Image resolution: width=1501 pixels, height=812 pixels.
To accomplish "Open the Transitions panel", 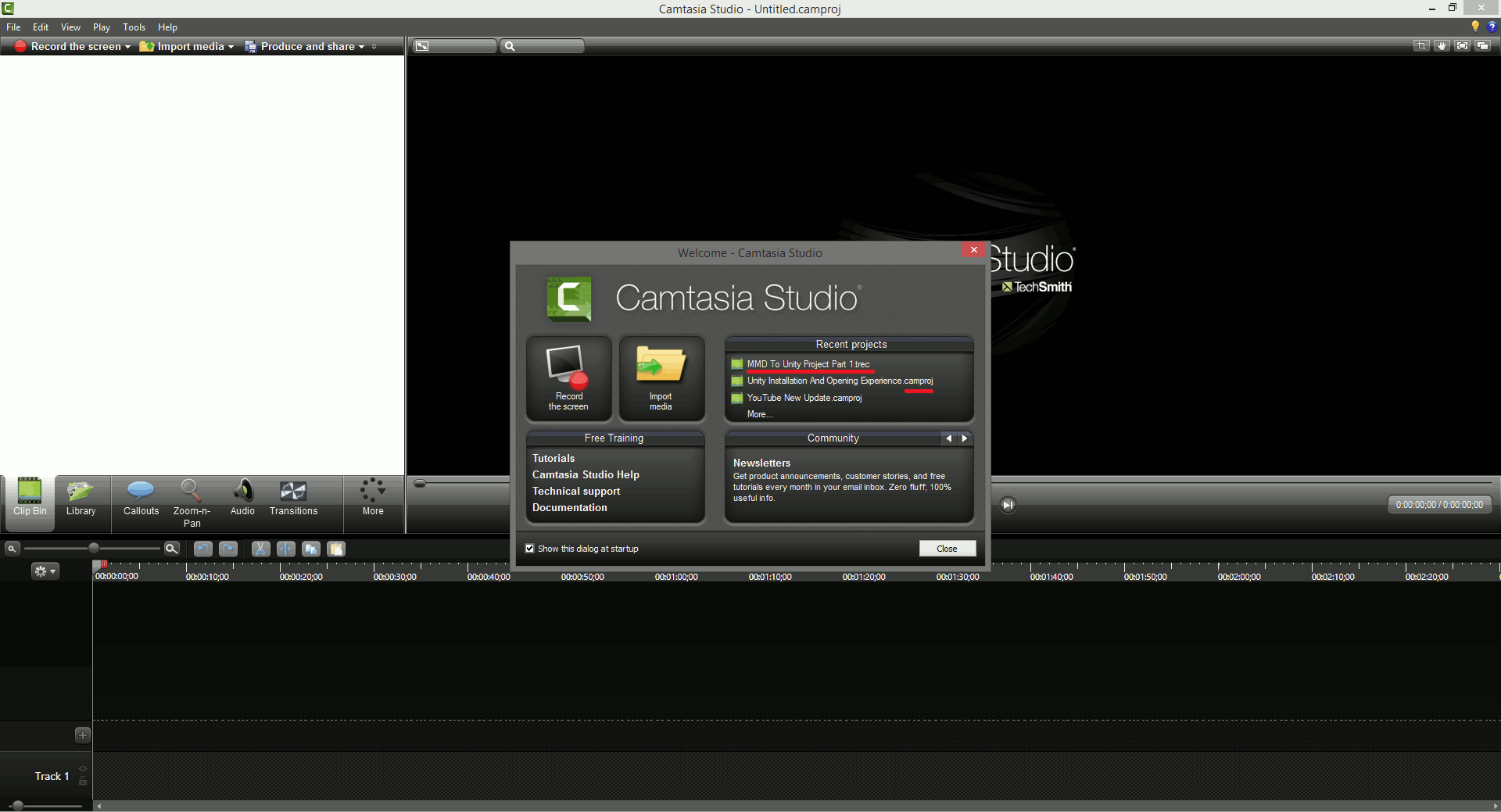I will click(293, 498).
